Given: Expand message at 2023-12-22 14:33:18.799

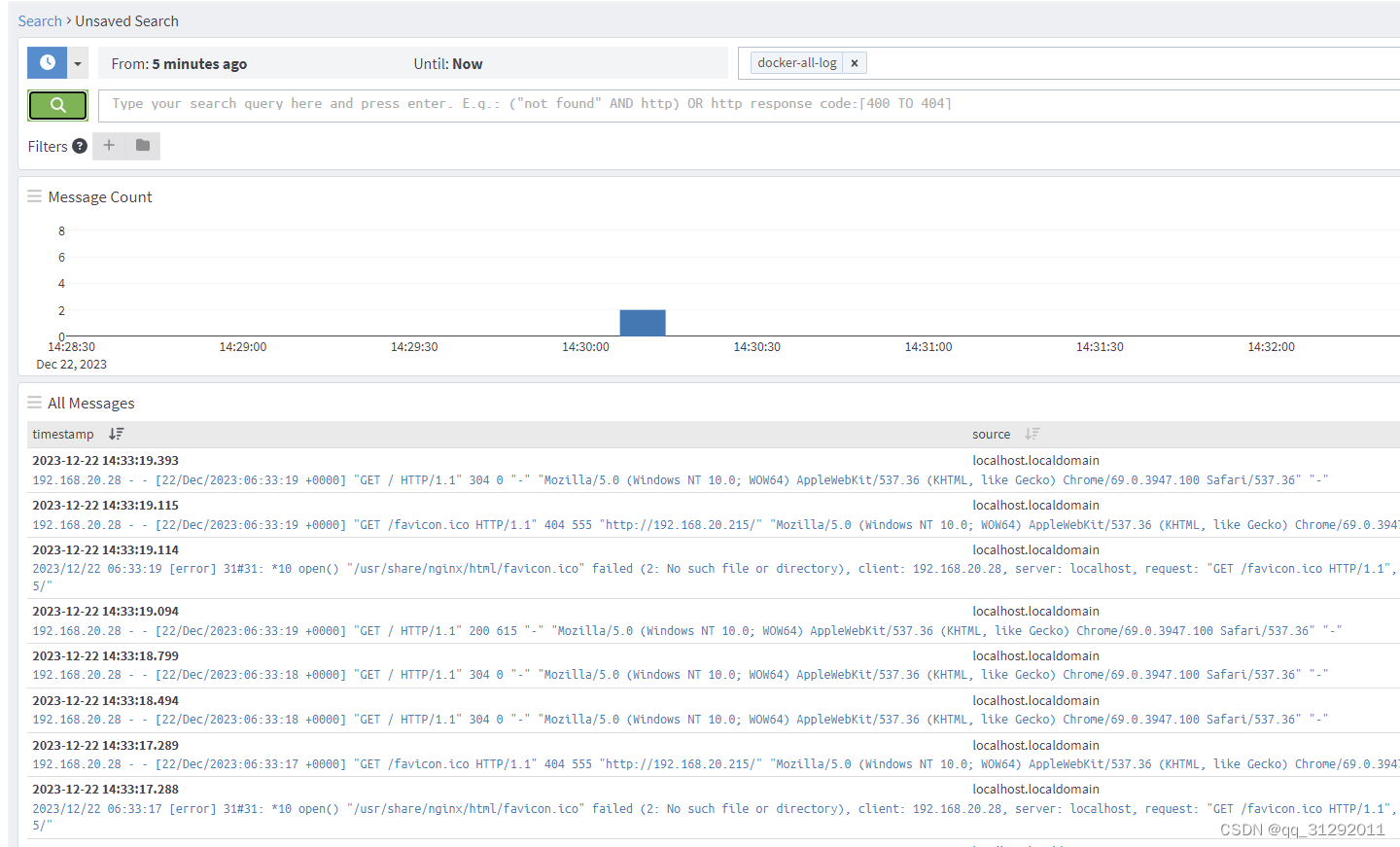Looking at the screenshot, I should (106, 656).
